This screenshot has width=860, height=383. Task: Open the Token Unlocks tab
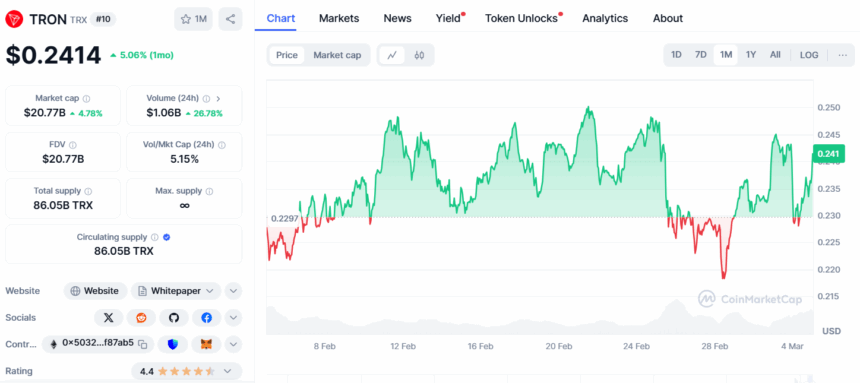click(523, 18)
